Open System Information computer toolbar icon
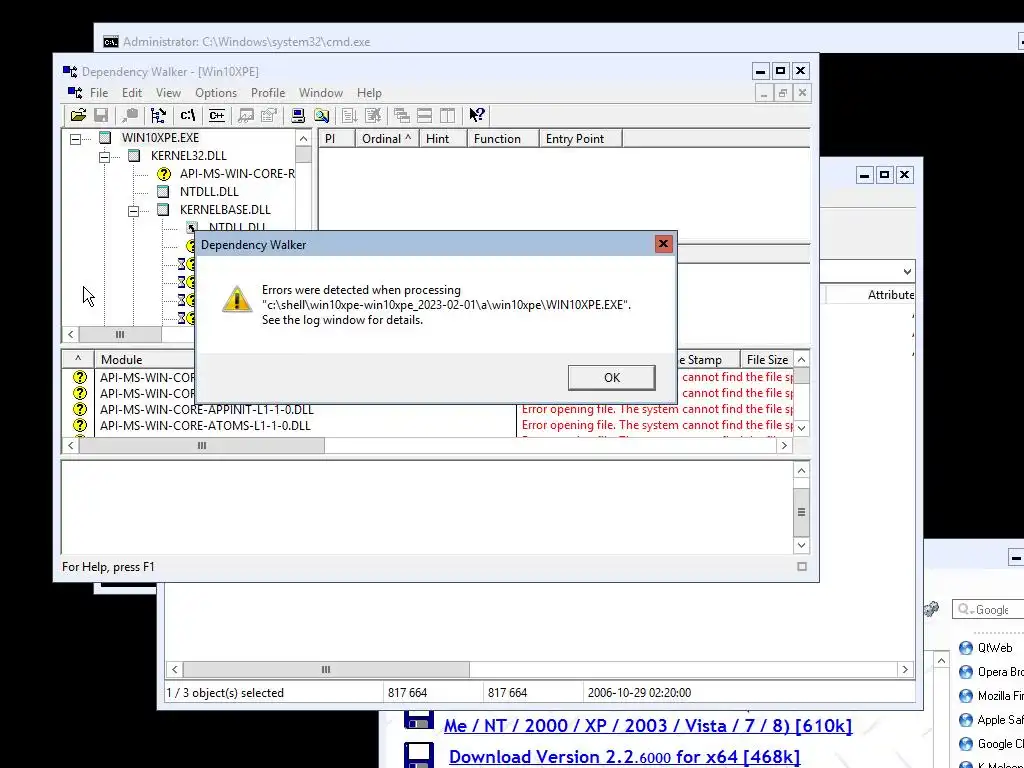Image resolution: width=1024 pixels, height=768 pixels. (298, 116)
